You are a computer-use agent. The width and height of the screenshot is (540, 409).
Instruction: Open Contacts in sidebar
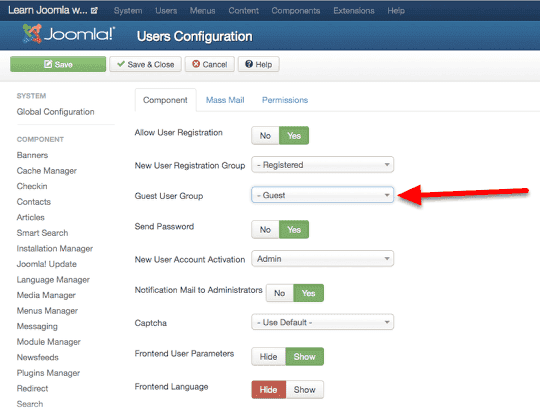[34, 202]
